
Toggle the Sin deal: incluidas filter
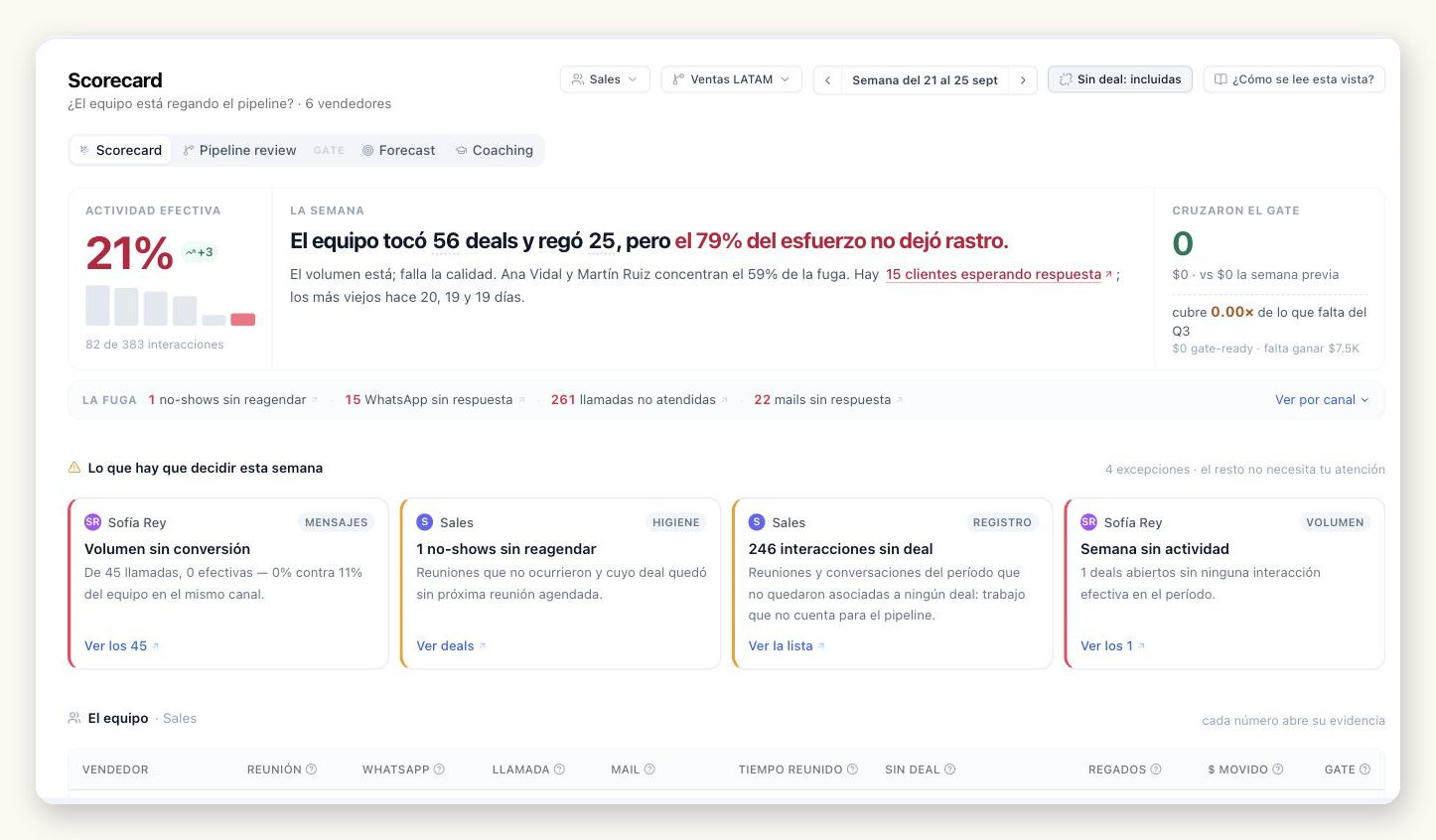pos(1120,79)
